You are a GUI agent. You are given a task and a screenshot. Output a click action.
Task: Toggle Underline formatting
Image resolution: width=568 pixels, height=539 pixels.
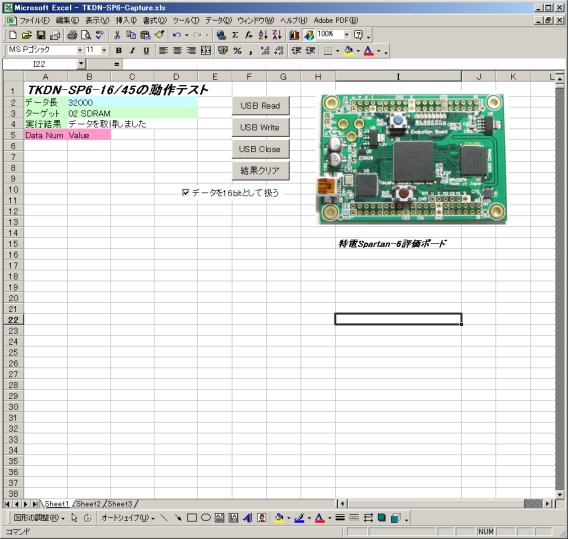(x=146, y=51)
